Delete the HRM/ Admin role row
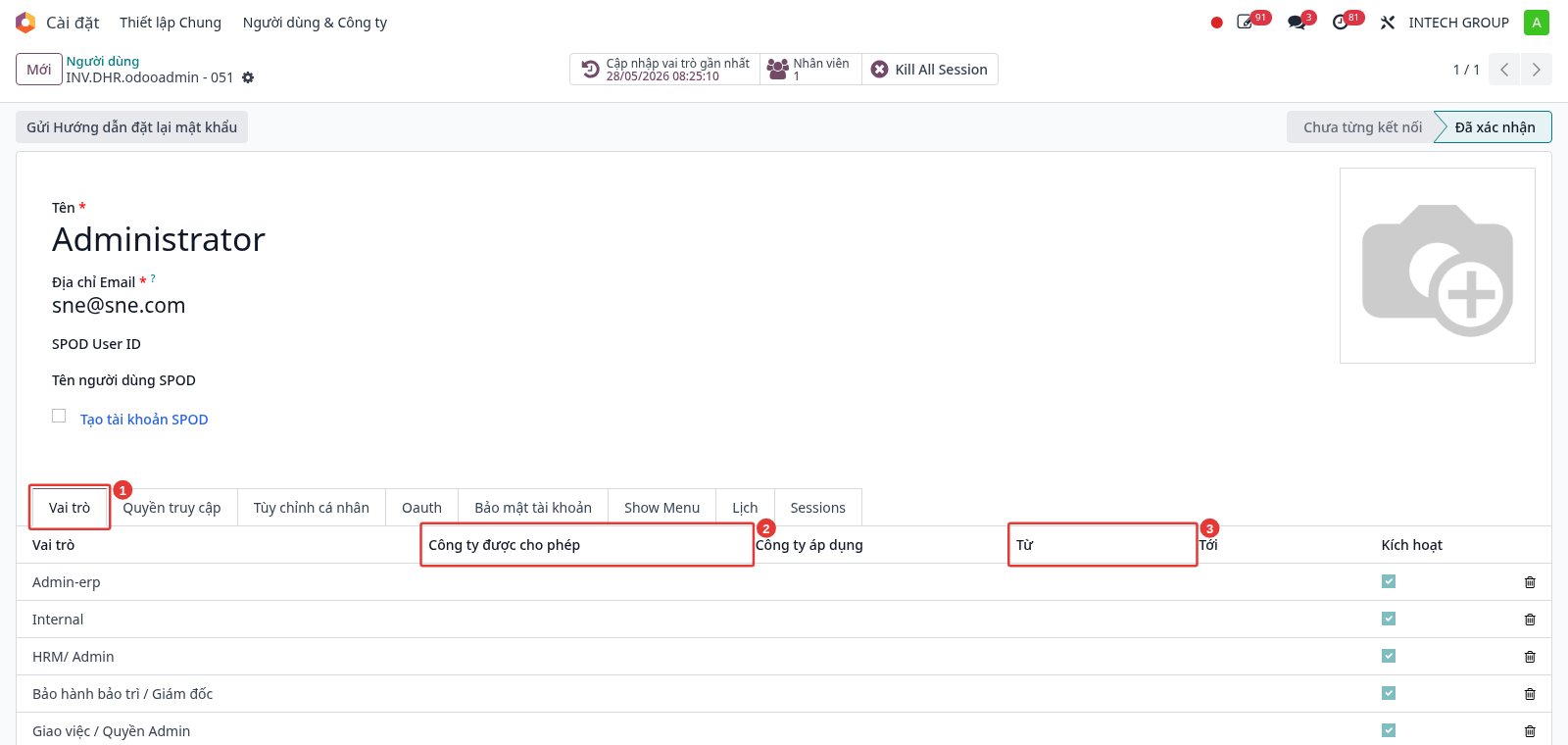 click(1530, 657)
